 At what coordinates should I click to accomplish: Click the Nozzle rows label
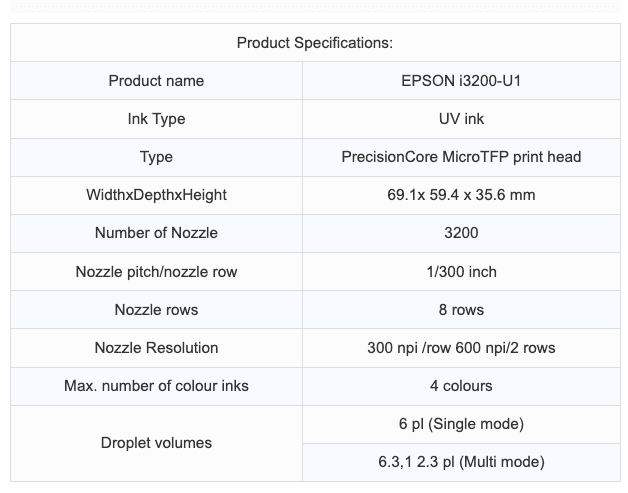pos(156,310)
